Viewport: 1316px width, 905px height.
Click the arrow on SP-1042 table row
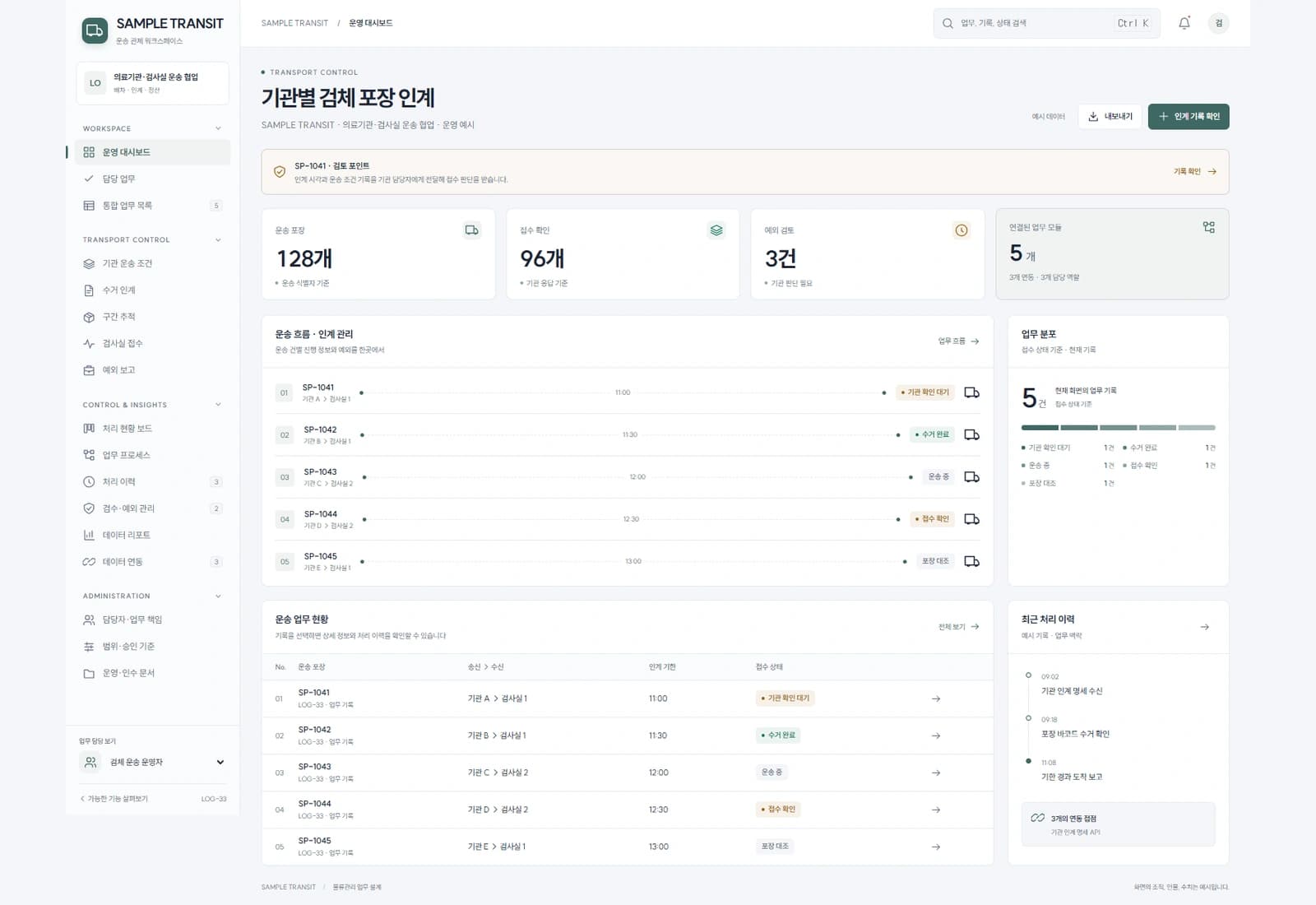[936, 736]
